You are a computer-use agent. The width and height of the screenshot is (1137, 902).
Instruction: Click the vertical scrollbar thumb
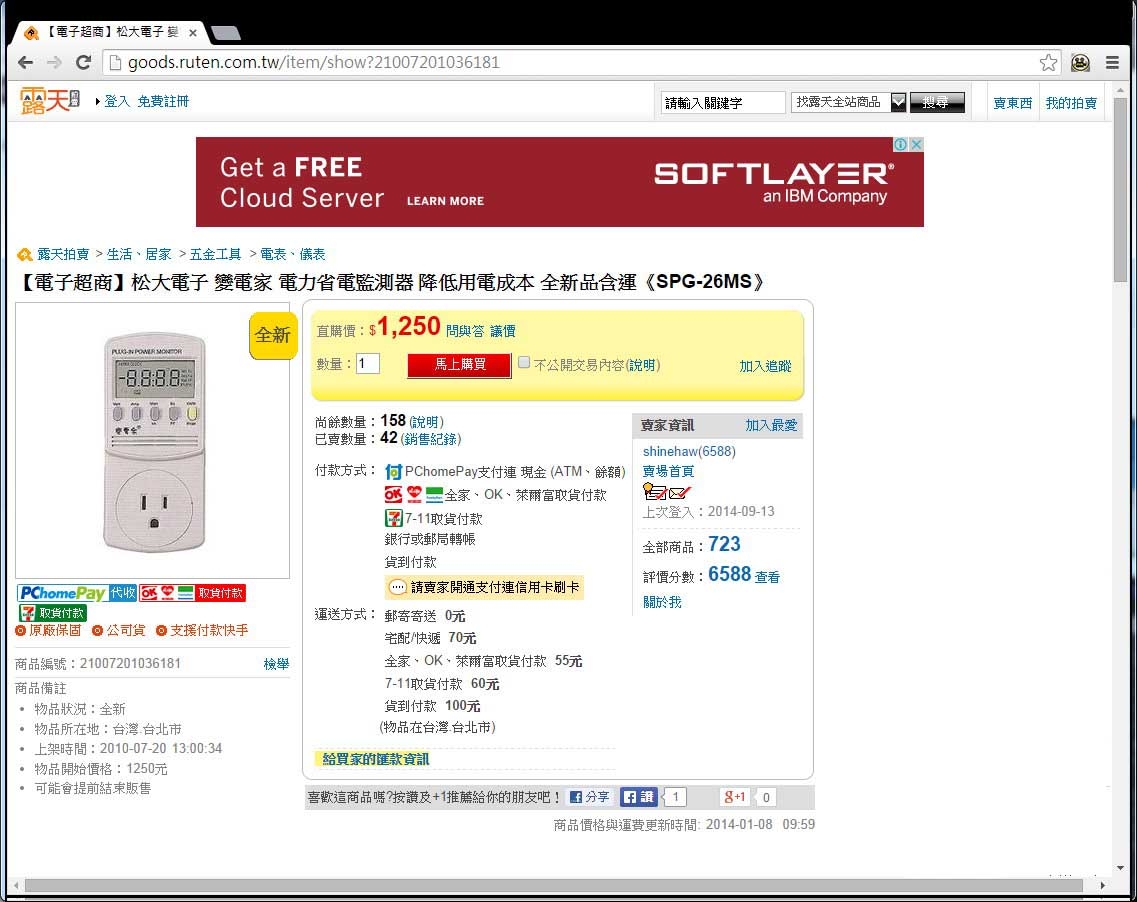coord(1120,189)
